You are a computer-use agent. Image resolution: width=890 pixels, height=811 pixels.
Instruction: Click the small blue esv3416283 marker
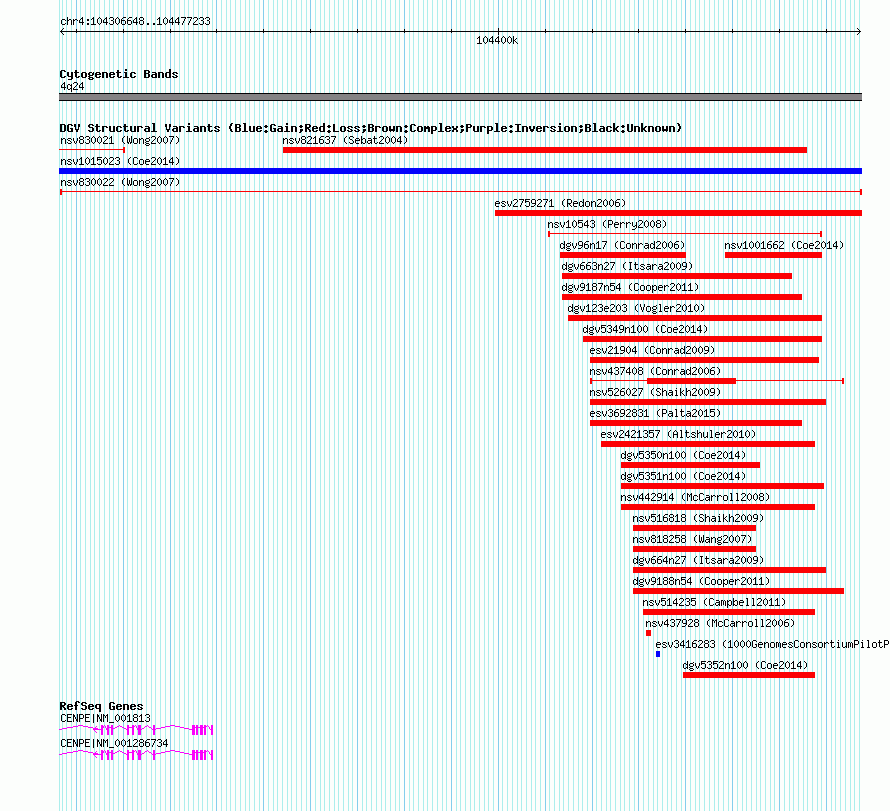click(658, 654)
